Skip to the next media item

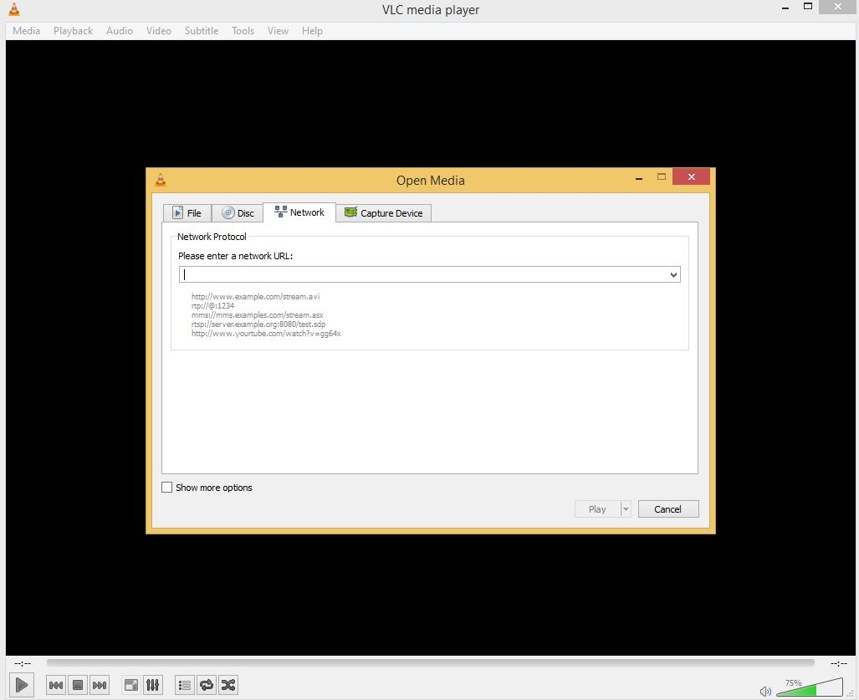click(x=100, y=685)
